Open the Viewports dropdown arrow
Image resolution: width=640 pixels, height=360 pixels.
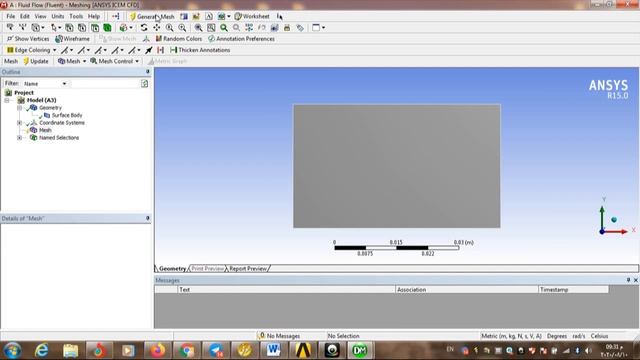(323, 28)
